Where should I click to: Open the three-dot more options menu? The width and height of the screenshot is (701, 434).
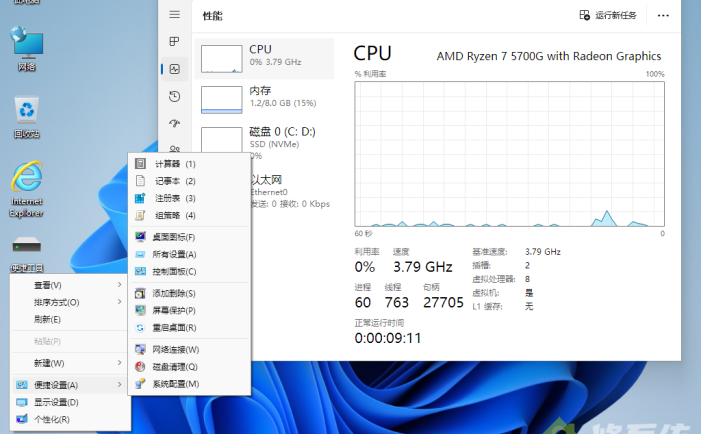pos(663,16)
